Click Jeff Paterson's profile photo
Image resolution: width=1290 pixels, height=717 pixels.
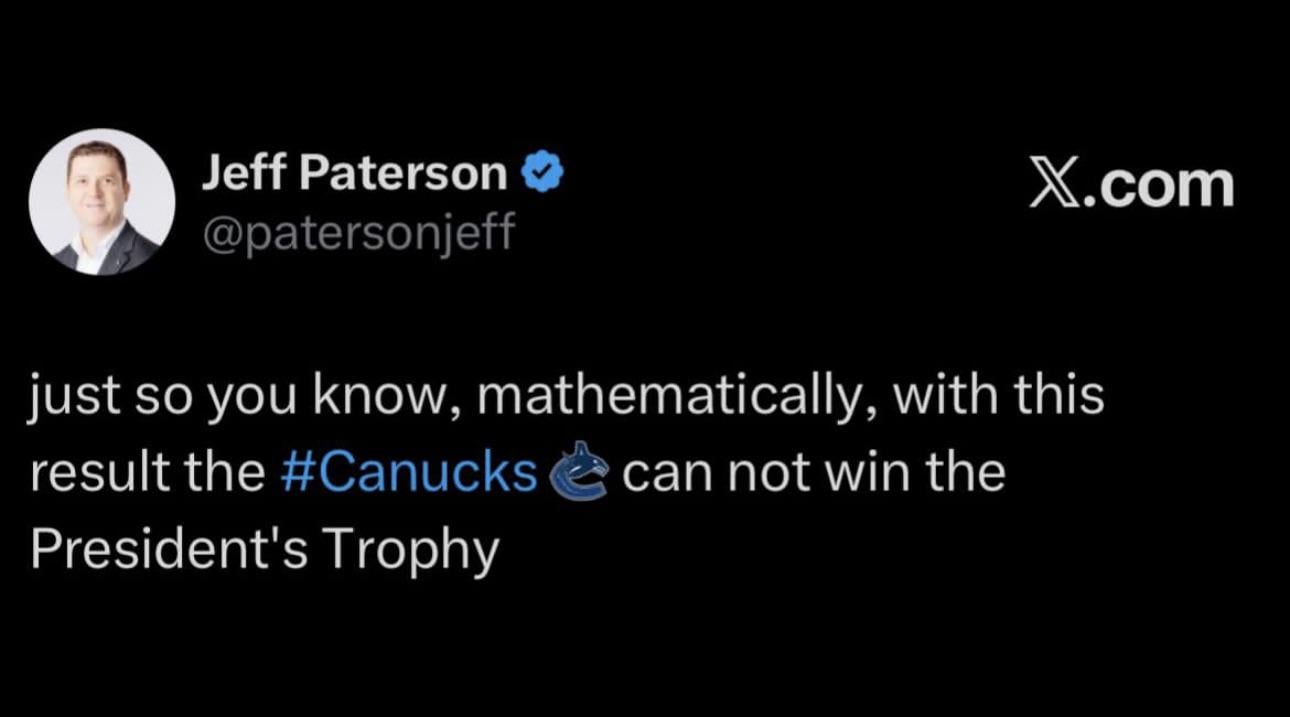pos(102,201)
